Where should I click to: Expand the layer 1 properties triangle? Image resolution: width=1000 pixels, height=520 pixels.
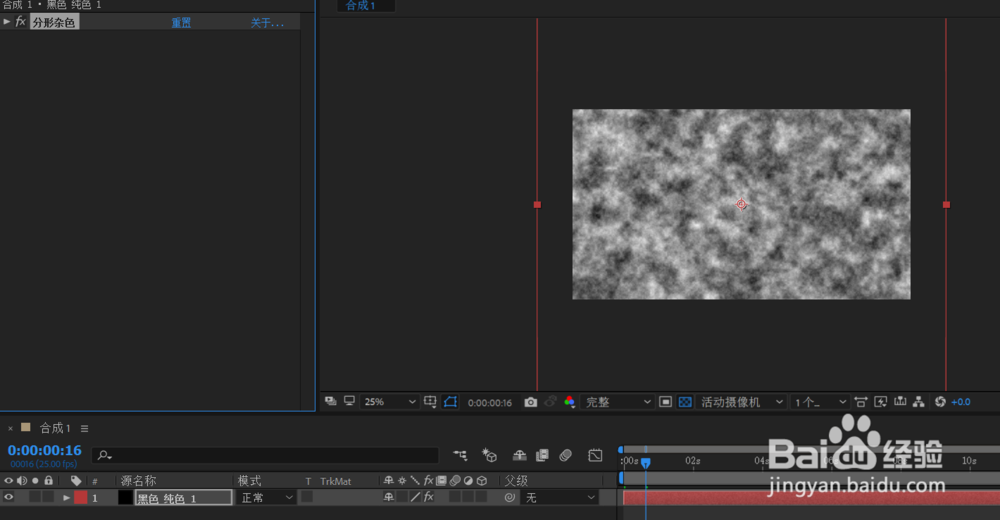point(66,498)
